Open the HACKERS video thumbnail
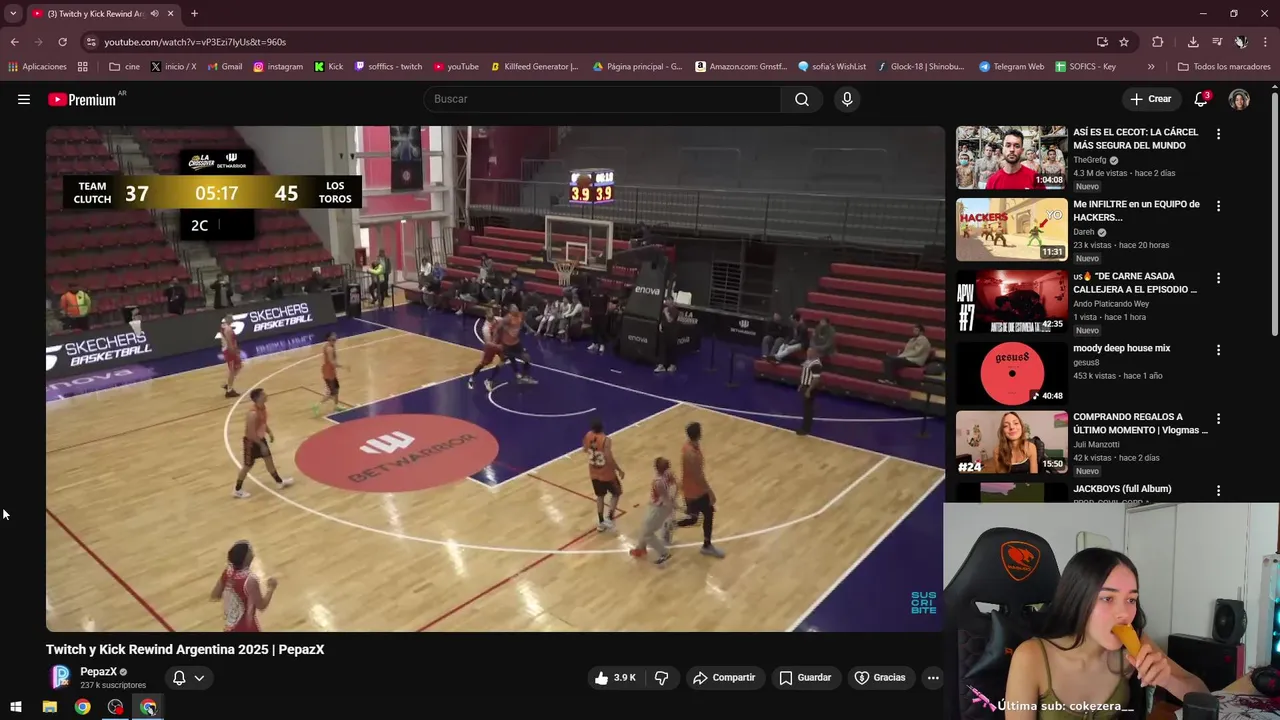Screen dimensions: 1280x720 [x=1011, y=229]
